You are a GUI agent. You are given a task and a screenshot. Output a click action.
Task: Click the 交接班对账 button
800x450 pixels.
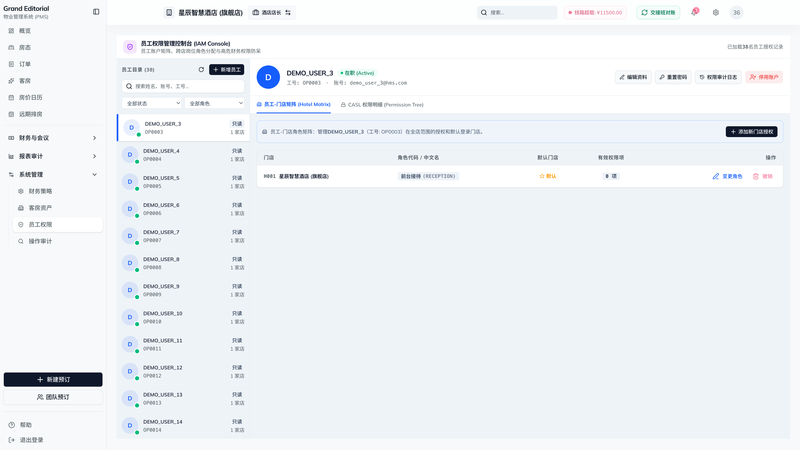coord(658,12)
